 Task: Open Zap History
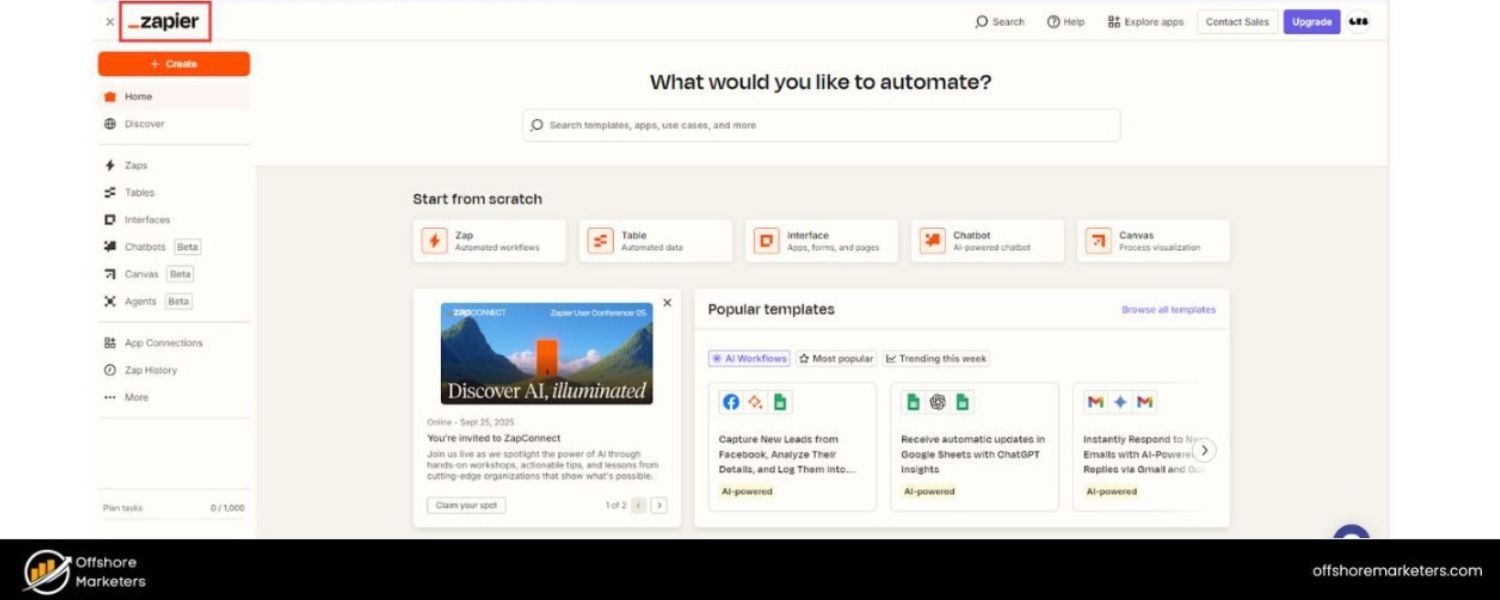coord(152,370)
